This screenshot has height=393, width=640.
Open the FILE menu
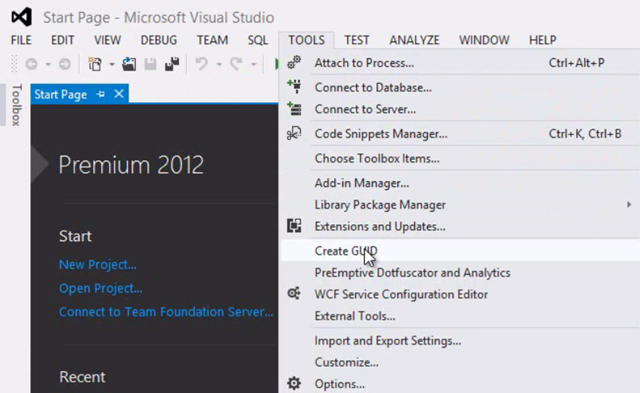[21, 40]
